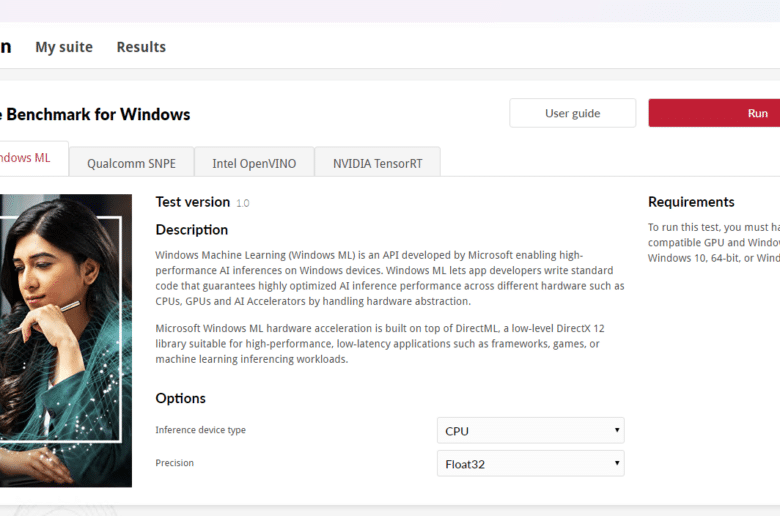Click the Description heading
Screen dimensions: 780x516
pyautogui.click(x=192, y=230)
